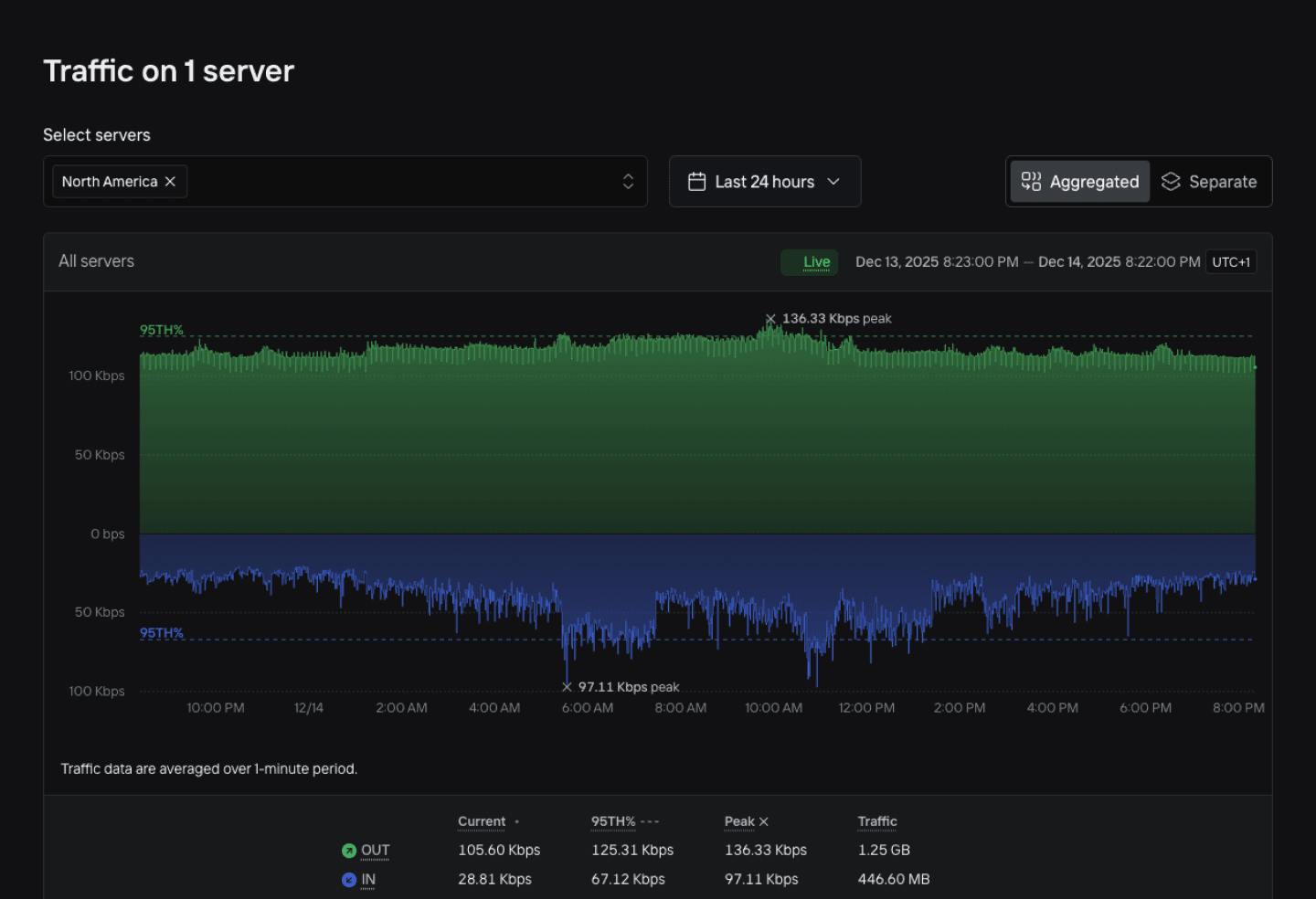Open the Last 24 hours dropdown chevron

coord(833,182)
